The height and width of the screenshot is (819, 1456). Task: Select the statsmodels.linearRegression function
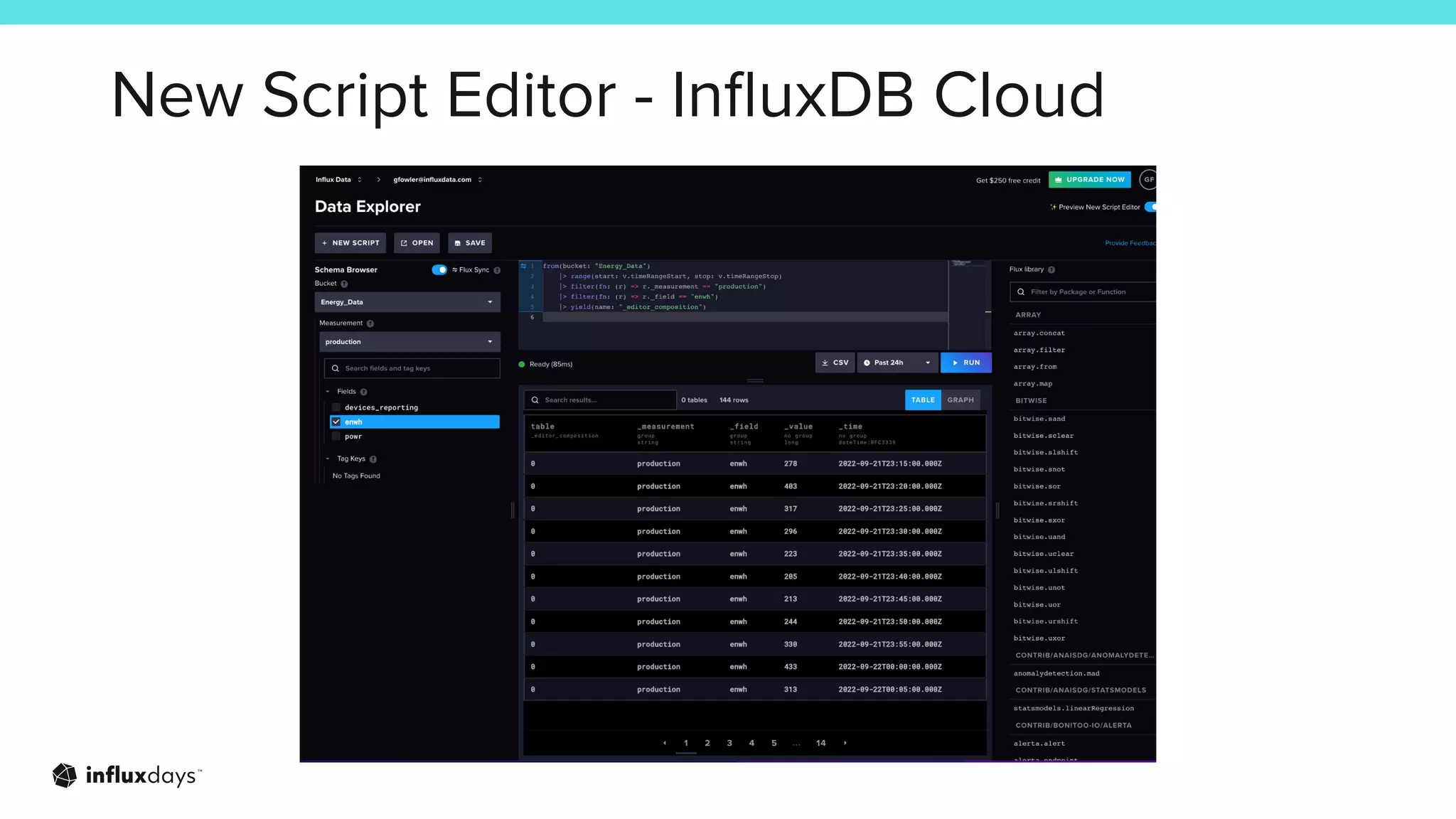click(x=1074, y=709)
